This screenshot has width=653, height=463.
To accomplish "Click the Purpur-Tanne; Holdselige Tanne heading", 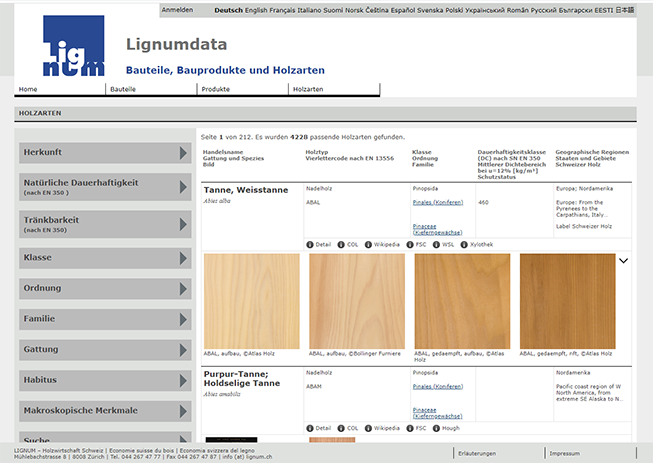I will pyautogui.click(x=242, y=378).
